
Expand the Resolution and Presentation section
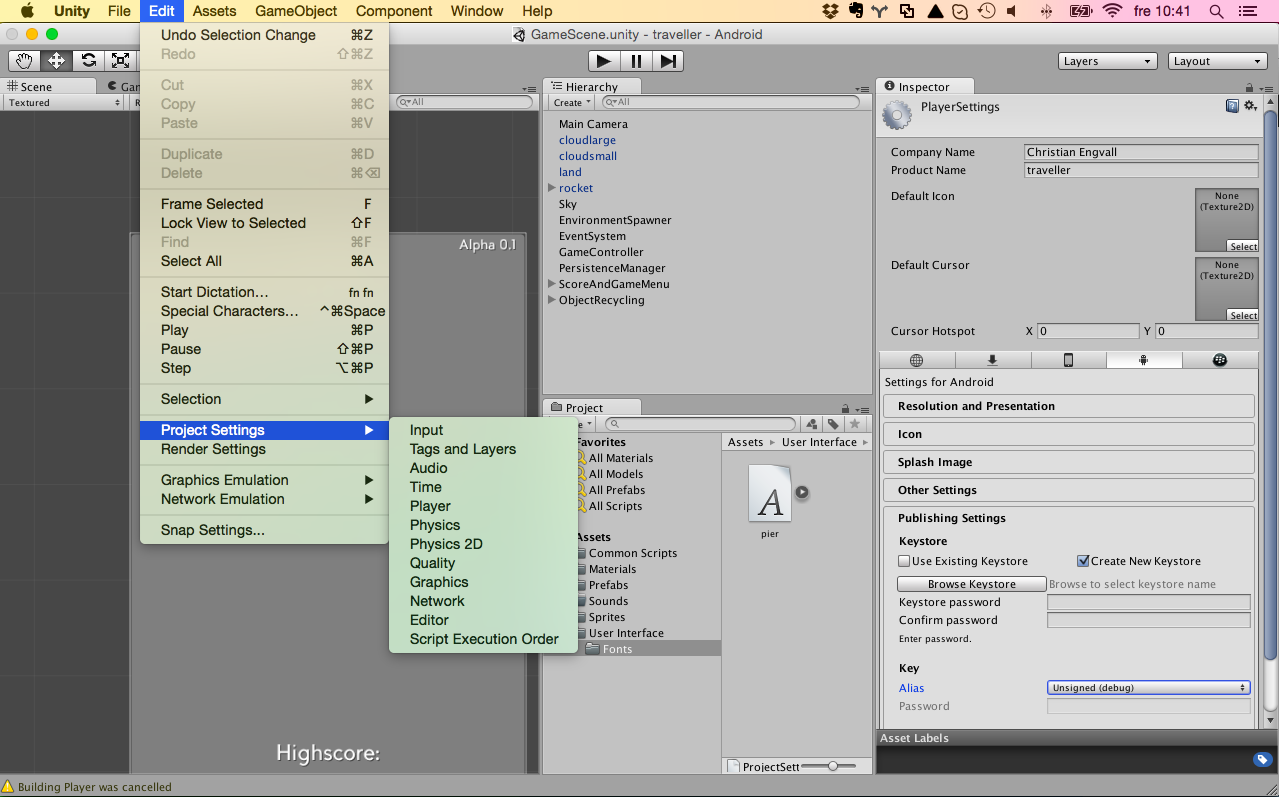(1069, 406)
